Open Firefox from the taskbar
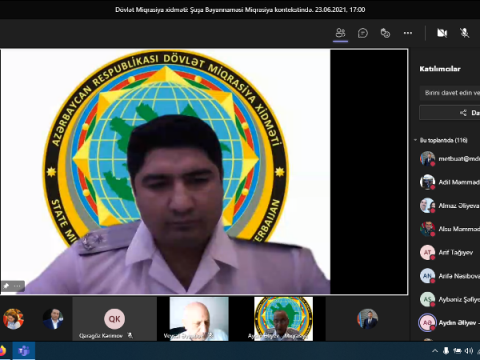 (x=2, y=351)
